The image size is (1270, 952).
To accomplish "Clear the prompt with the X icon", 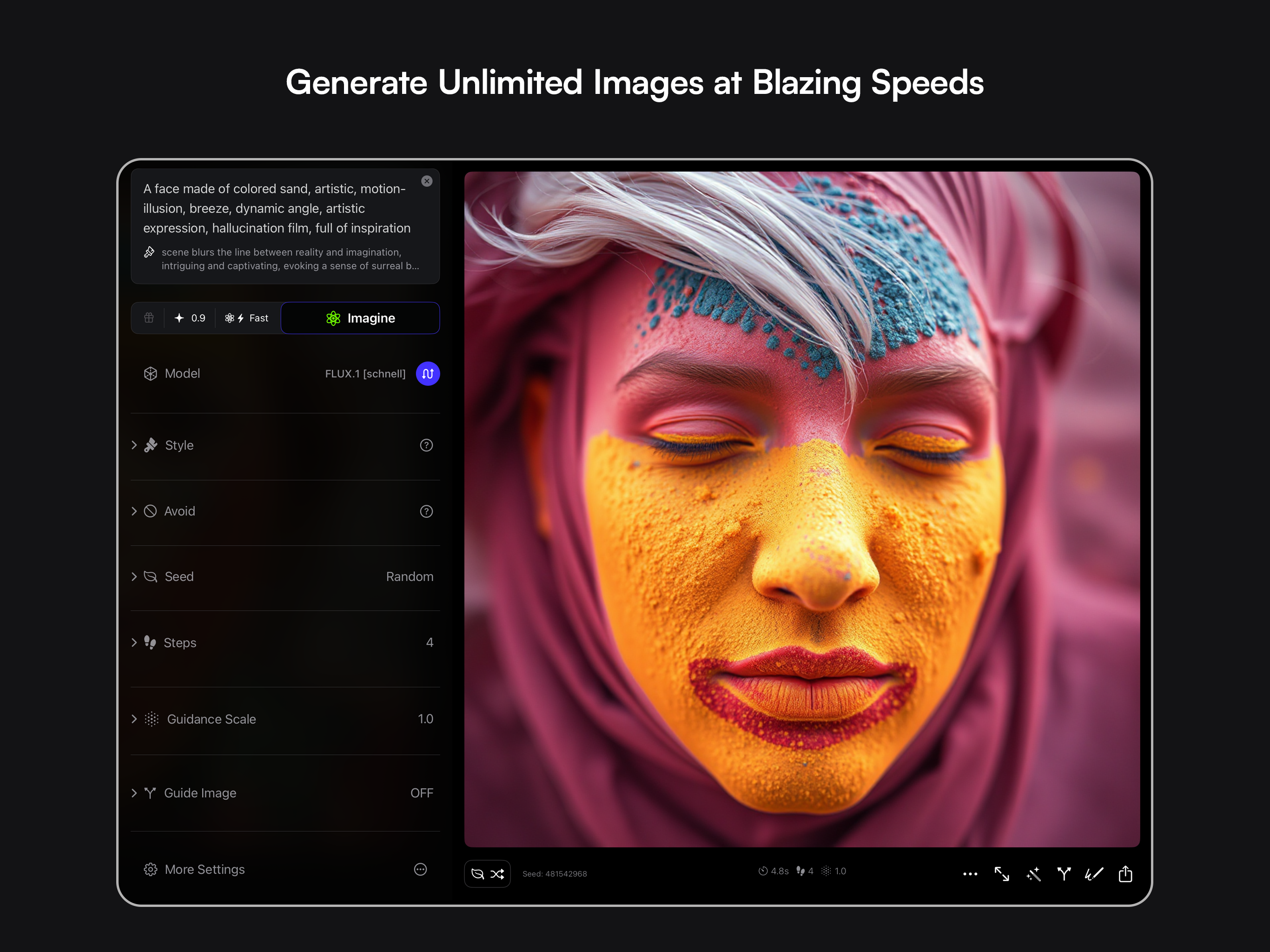I will click(x=427, y=181).
